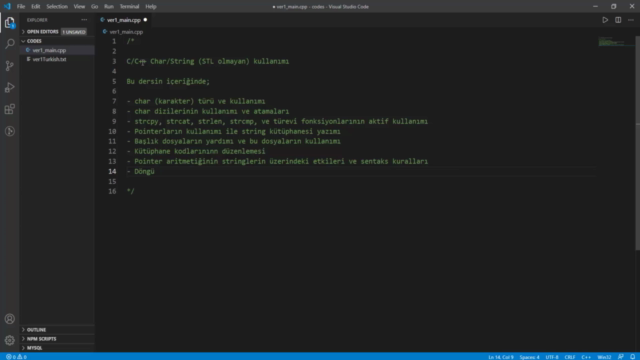Select ver1_main.cpp in the file tree
Screen dimensions: 640x360
click(x=57, y=50)
